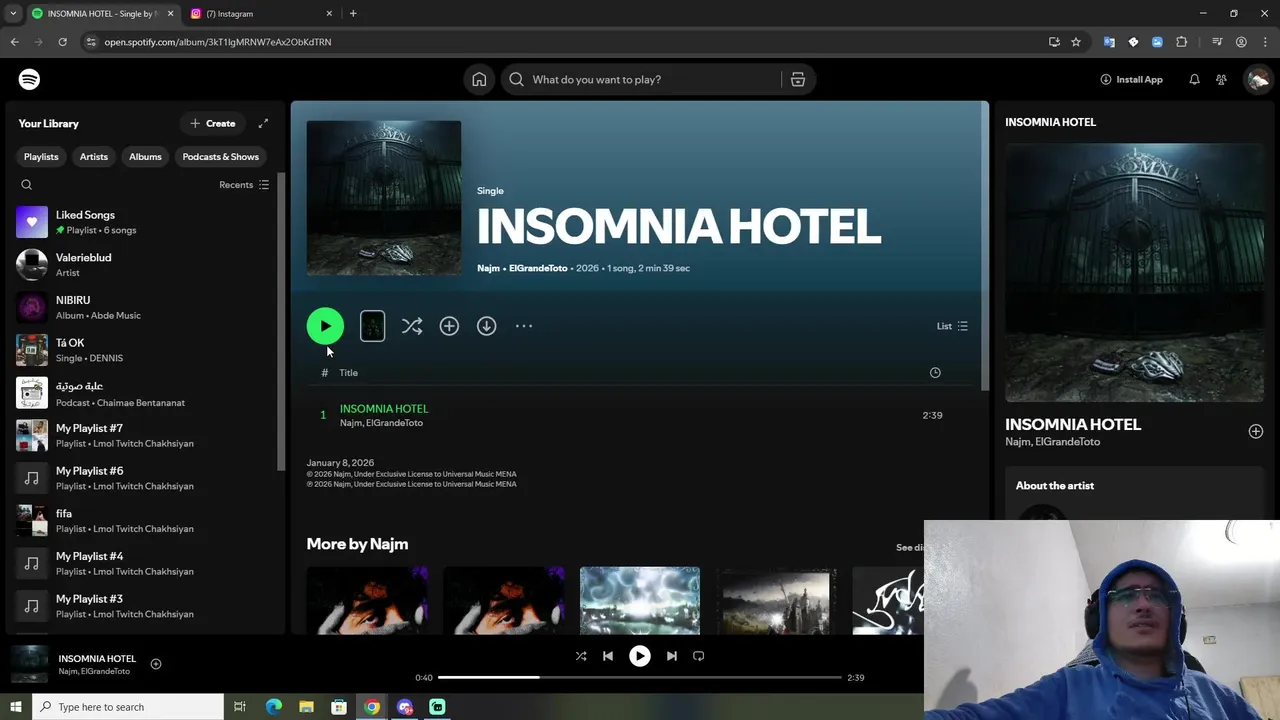Open Tá OK single in library
Image resolution: width=1280 pixels, height=720 pixels.
coord(144,350)
